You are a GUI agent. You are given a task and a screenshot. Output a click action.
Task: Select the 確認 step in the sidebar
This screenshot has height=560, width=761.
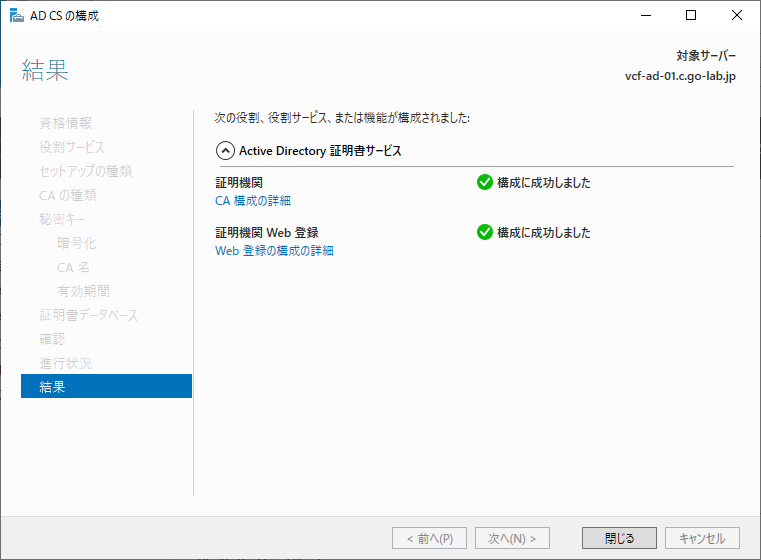[x=52, y=339]
